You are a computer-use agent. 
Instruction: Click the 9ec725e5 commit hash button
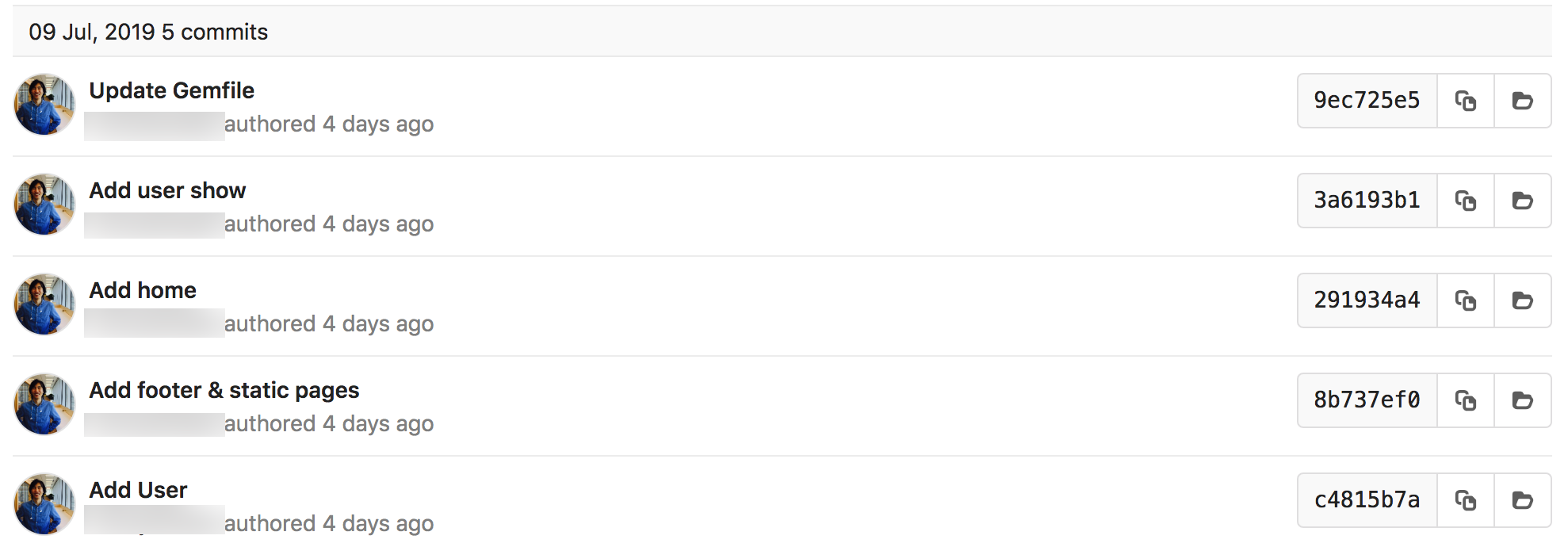tap(1367, 101)
